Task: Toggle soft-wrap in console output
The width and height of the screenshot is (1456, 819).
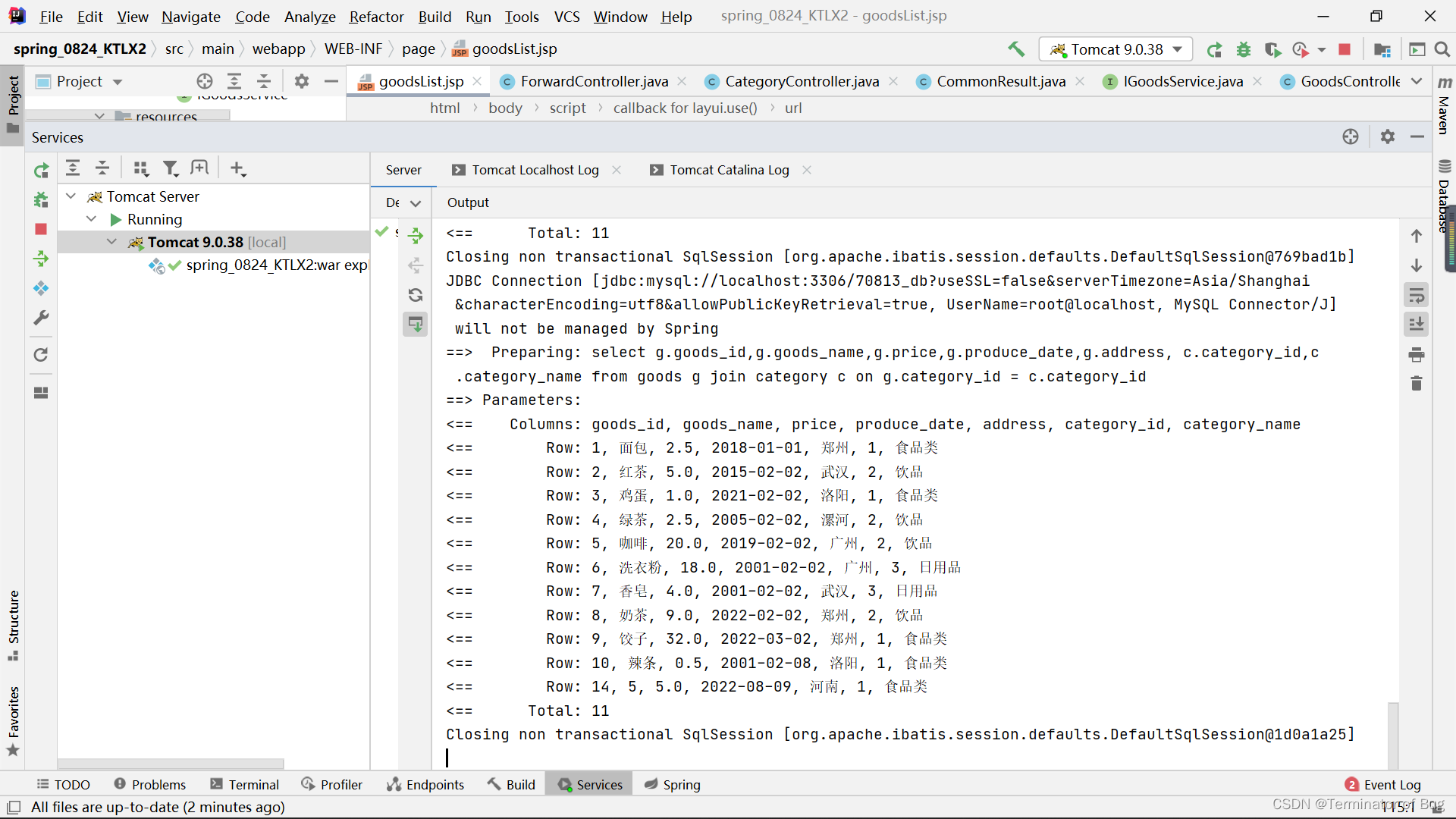Action: click(1416, 295)
